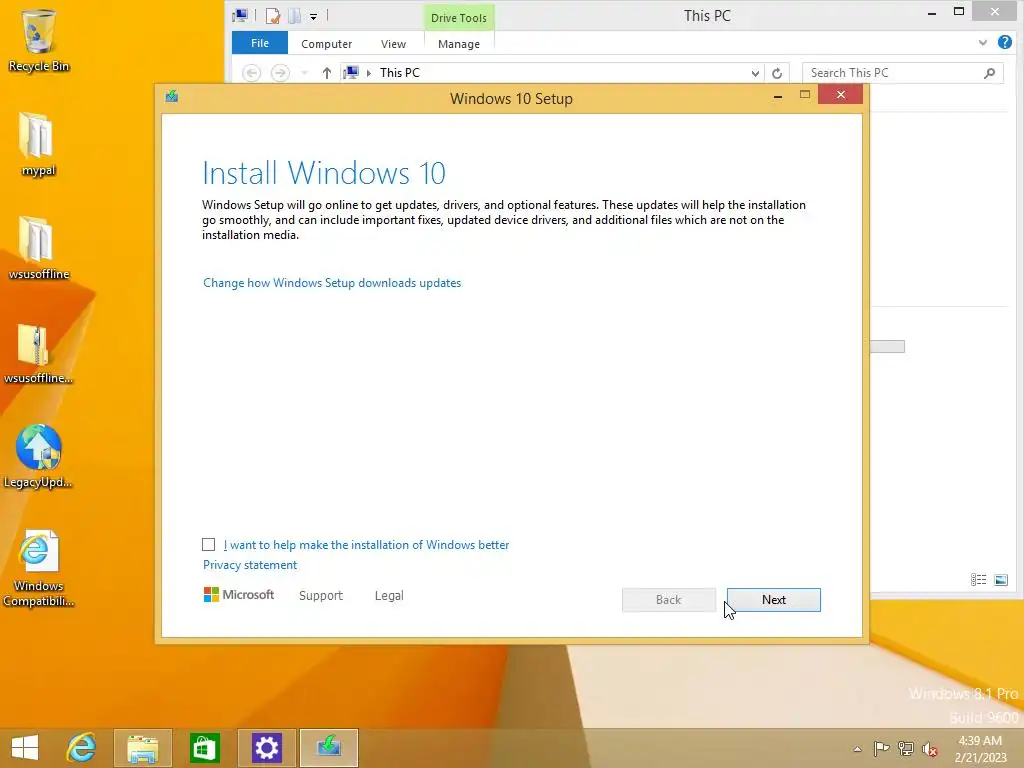
Task: Switch This PC to large icons view
Action: [x=1000, y=579]
